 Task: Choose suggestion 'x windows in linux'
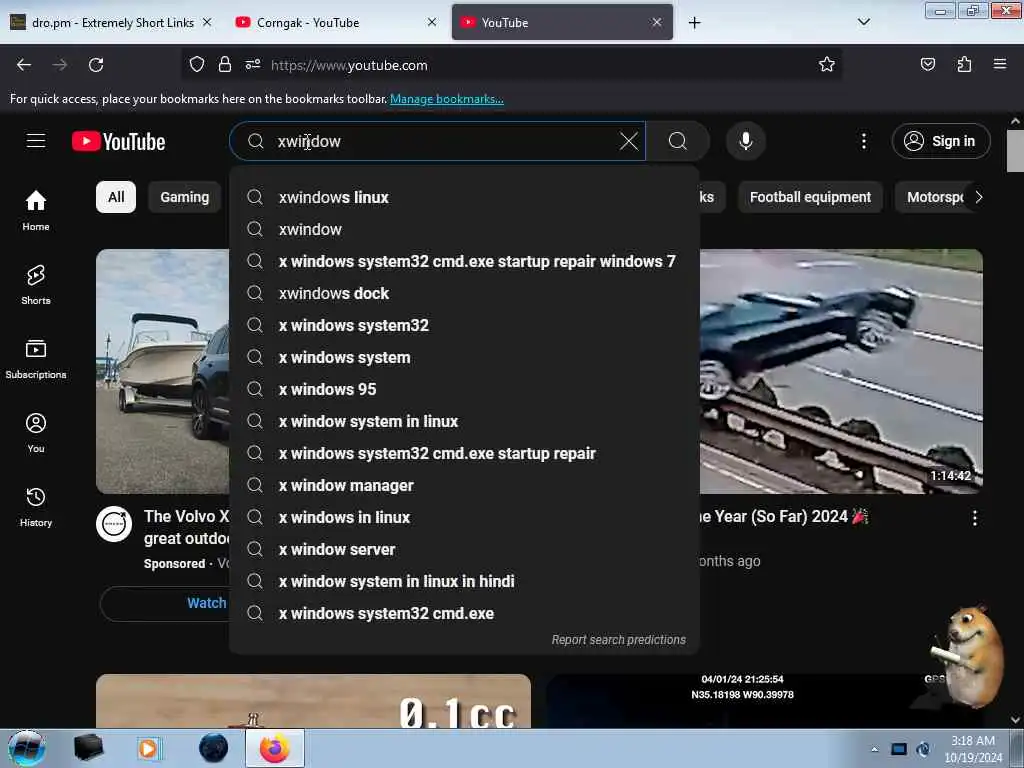pyautogui.click(x=464, y=517)
